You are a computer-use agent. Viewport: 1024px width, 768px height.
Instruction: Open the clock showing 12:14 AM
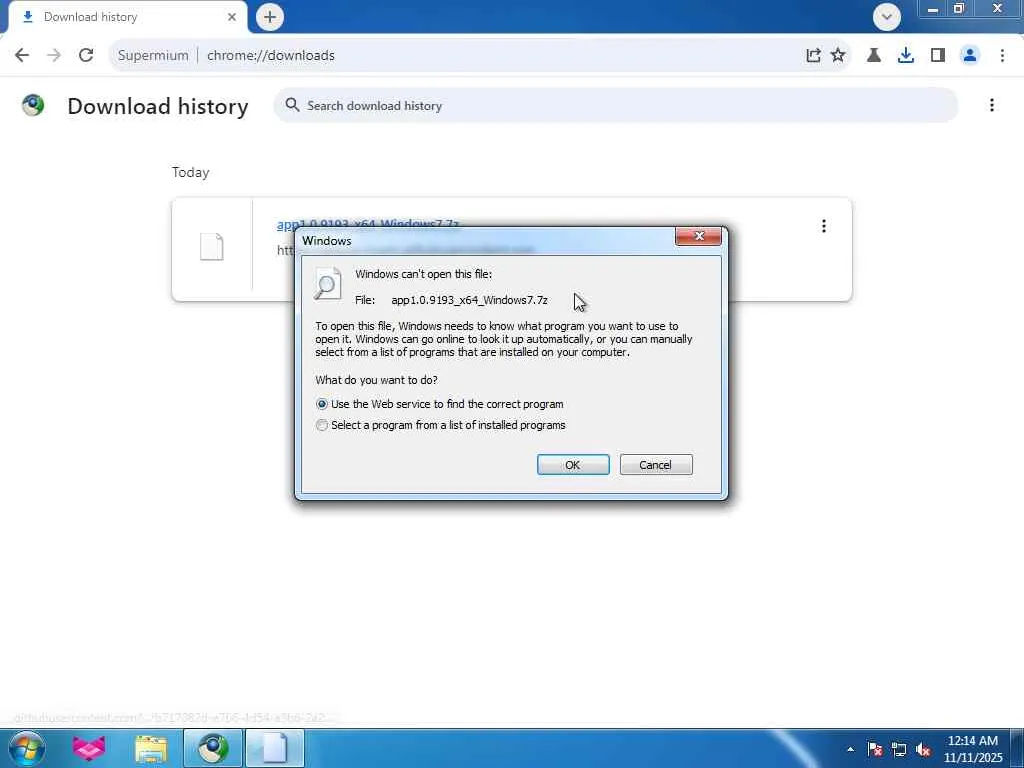[972, 749]
